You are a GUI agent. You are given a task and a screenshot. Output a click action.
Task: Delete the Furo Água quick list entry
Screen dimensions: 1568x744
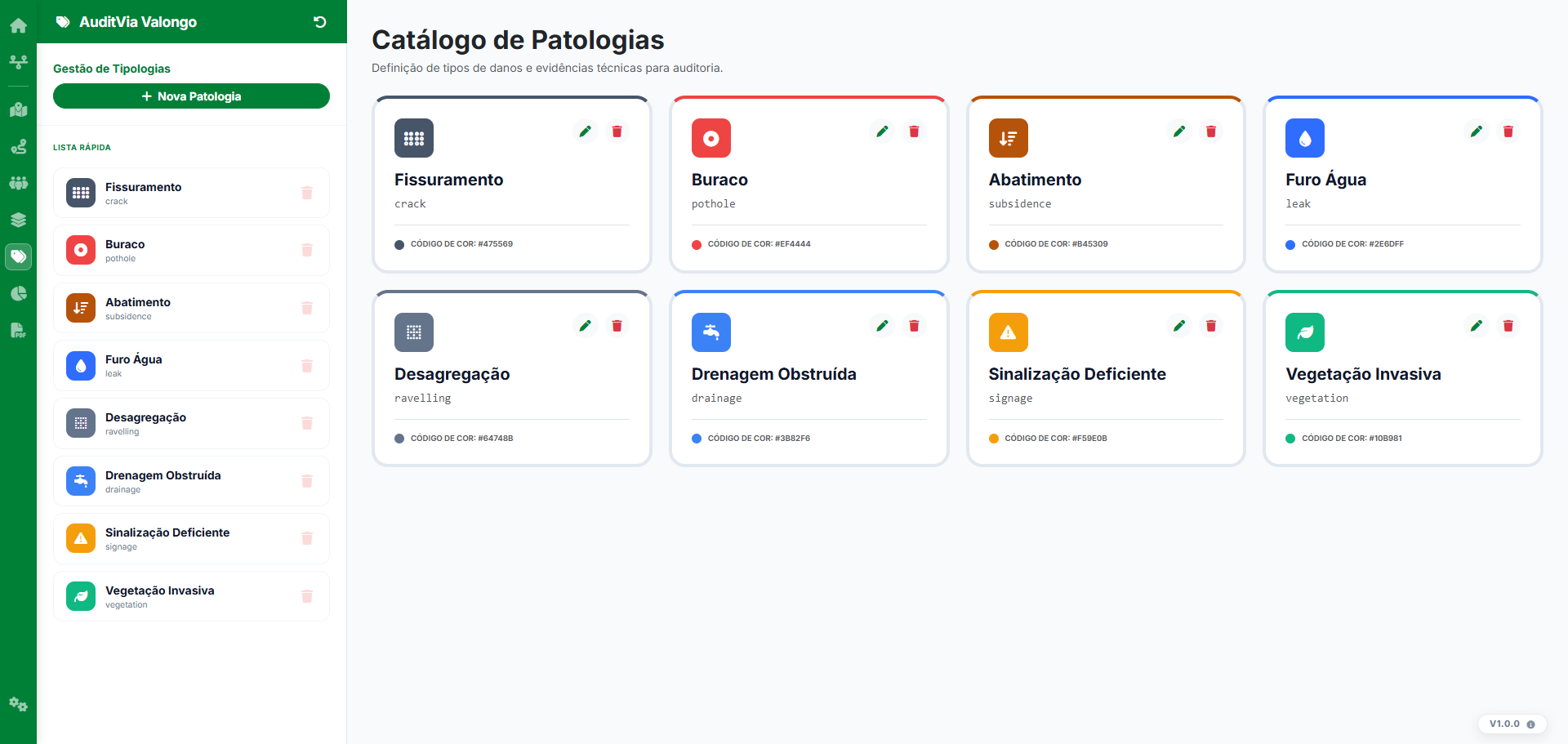tap(307, 366)
